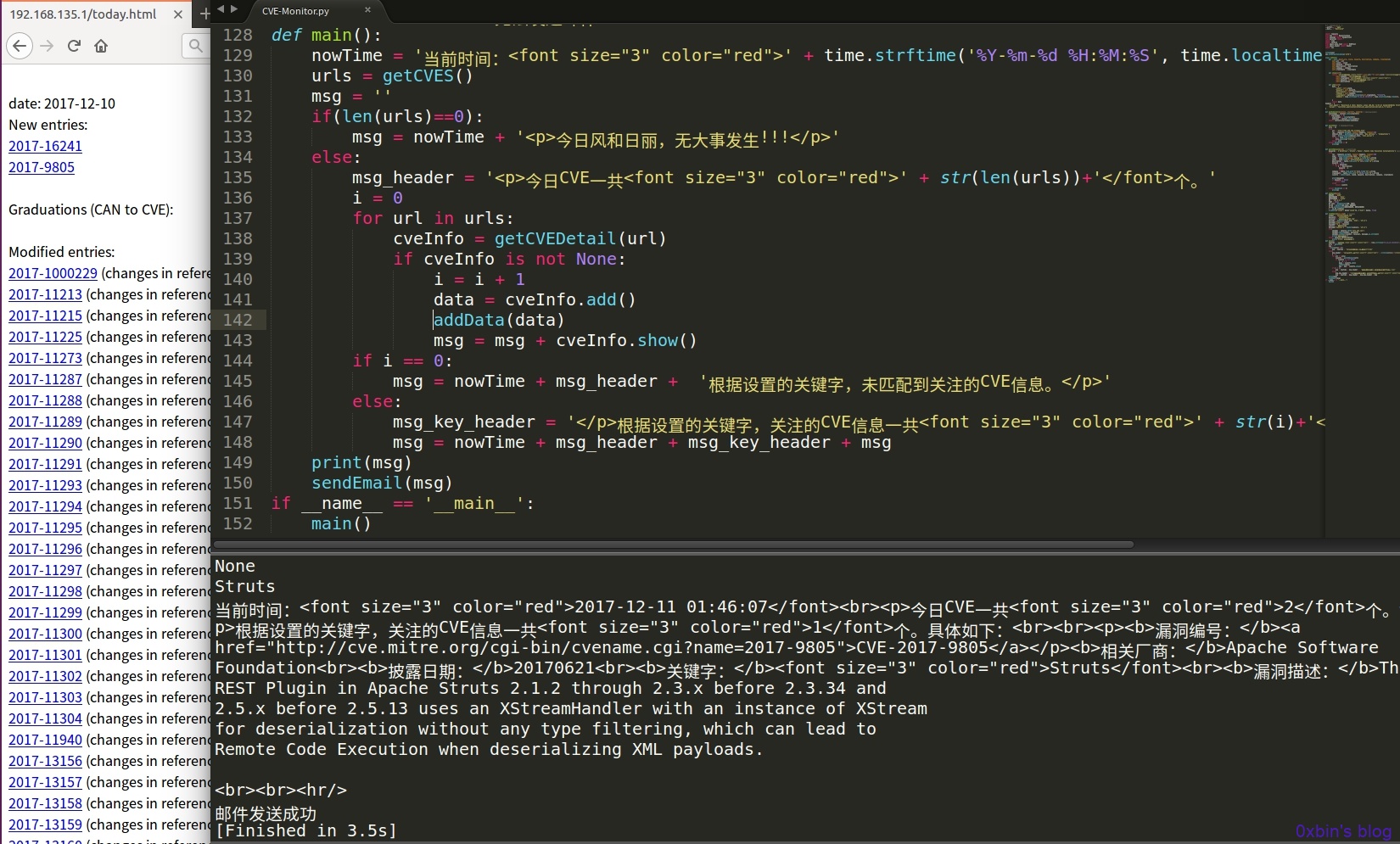
Task: Click the browser forward arrow button
Action: point(47,46)
